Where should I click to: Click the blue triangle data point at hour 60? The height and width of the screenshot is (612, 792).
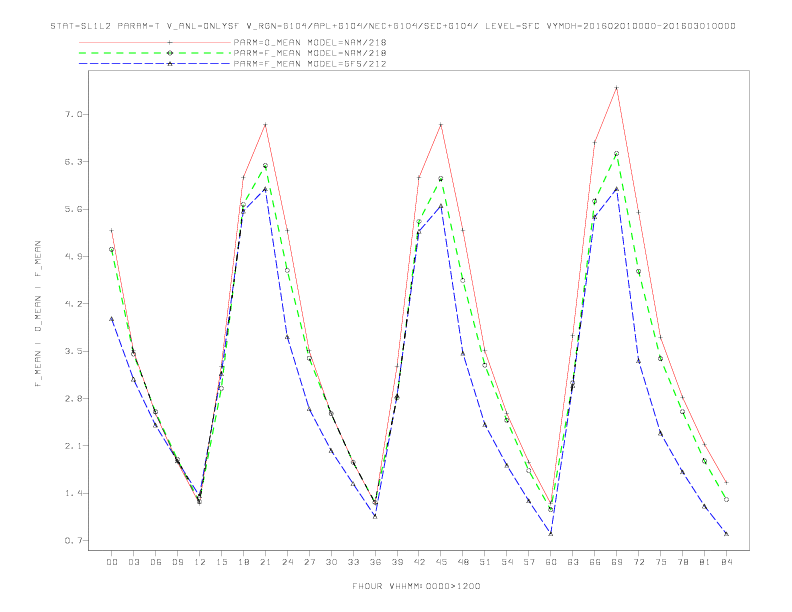click(551, 534)
